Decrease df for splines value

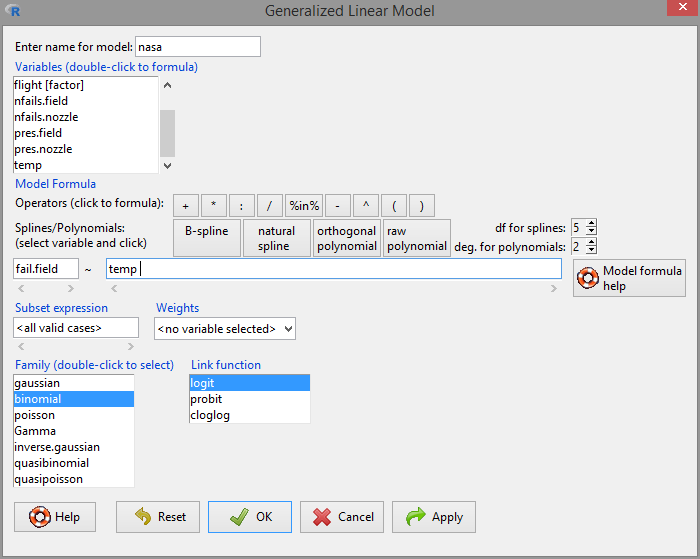591,231
